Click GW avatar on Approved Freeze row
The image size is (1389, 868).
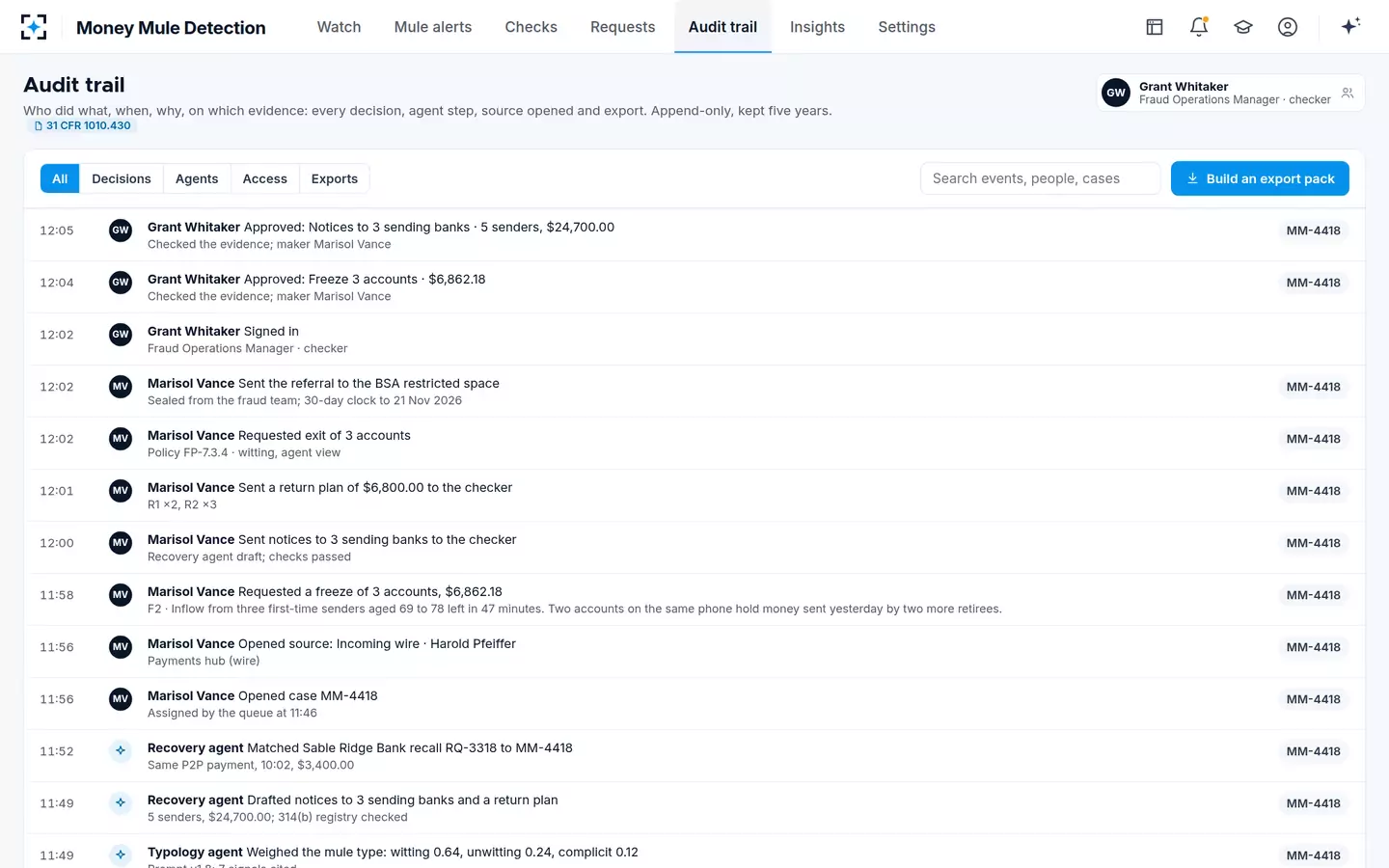click(121, 283)
